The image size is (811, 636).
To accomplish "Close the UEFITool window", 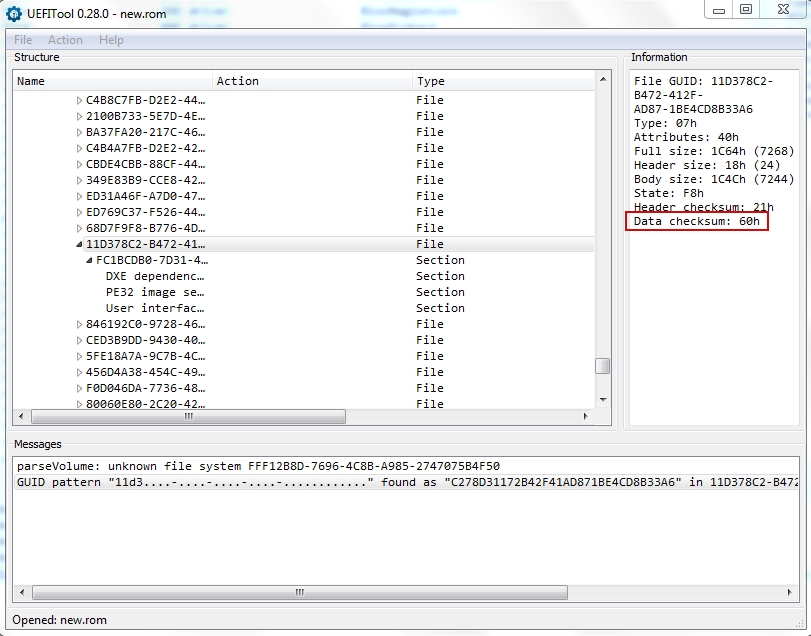I will 783,10.
